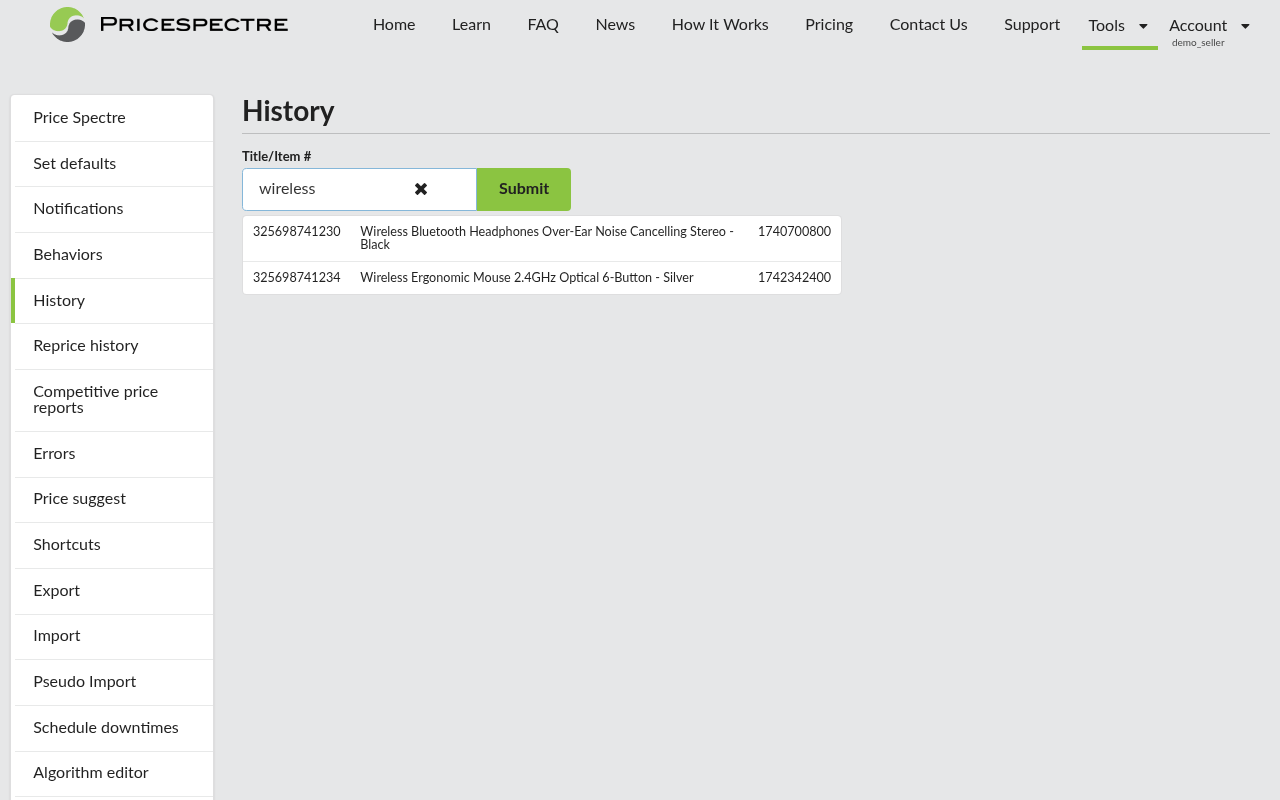Screen dimensions: 1280x800
Task: Open the How It Works page
Action: pos(720,24)
